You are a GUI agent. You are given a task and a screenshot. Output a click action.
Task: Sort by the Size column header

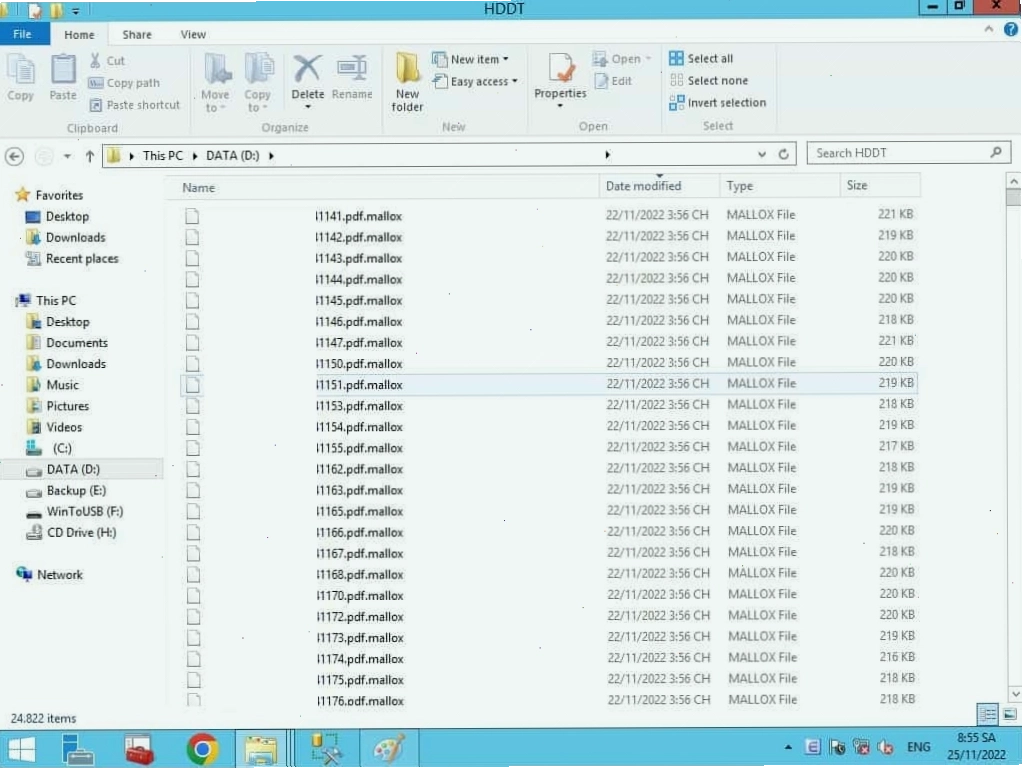pyautogui.click(x=881, y=186)
